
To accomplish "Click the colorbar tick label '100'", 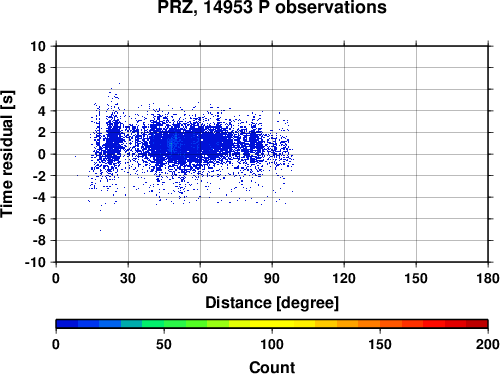I will [272, 344].
